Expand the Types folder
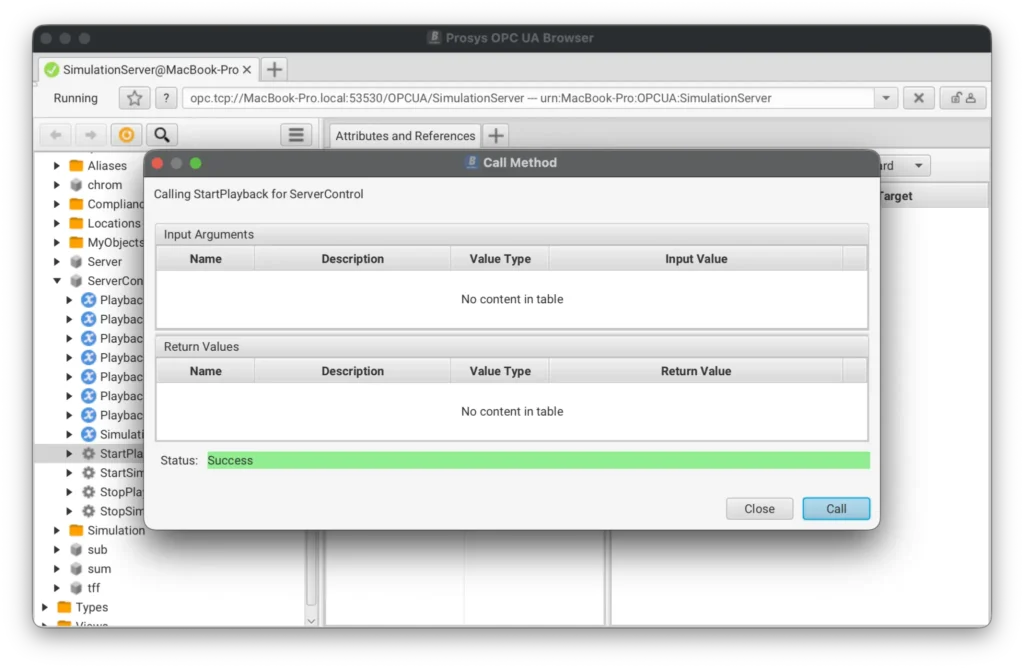 tap(45, 607)
